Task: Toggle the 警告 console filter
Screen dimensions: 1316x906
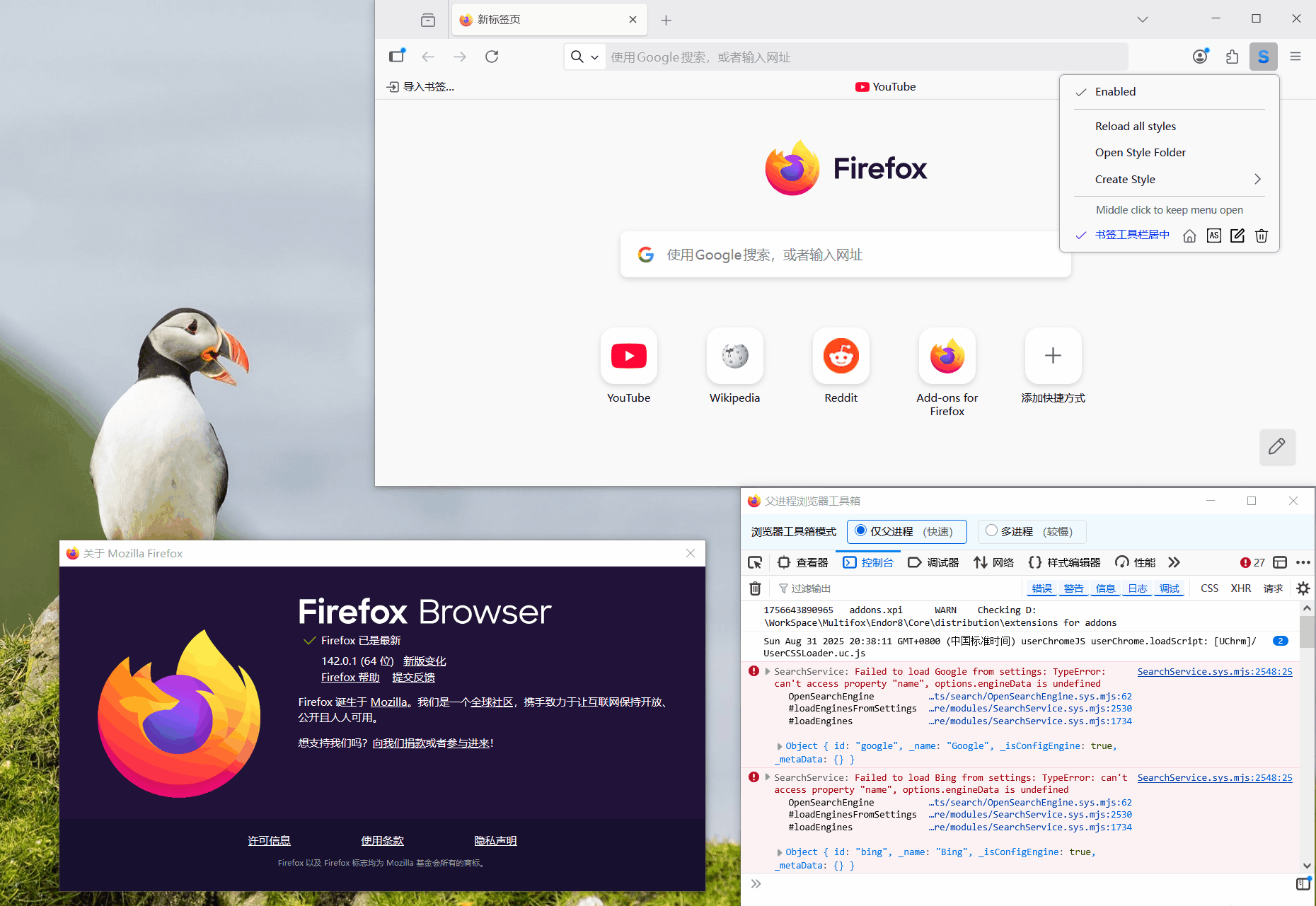Action: click(x=1073, y=588)
